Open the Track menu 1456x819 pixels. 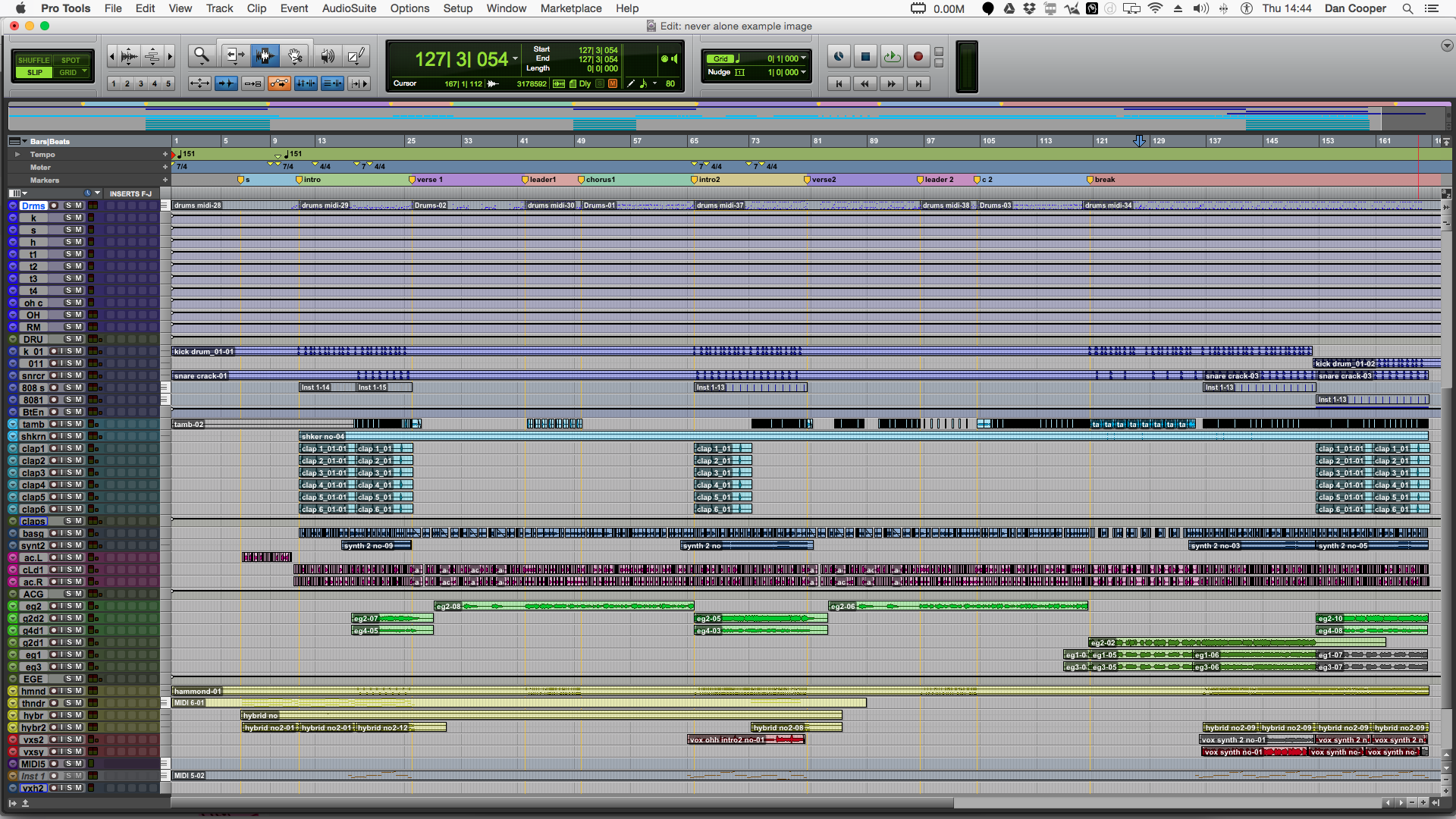pyautogui.click(x=219, y=8)
